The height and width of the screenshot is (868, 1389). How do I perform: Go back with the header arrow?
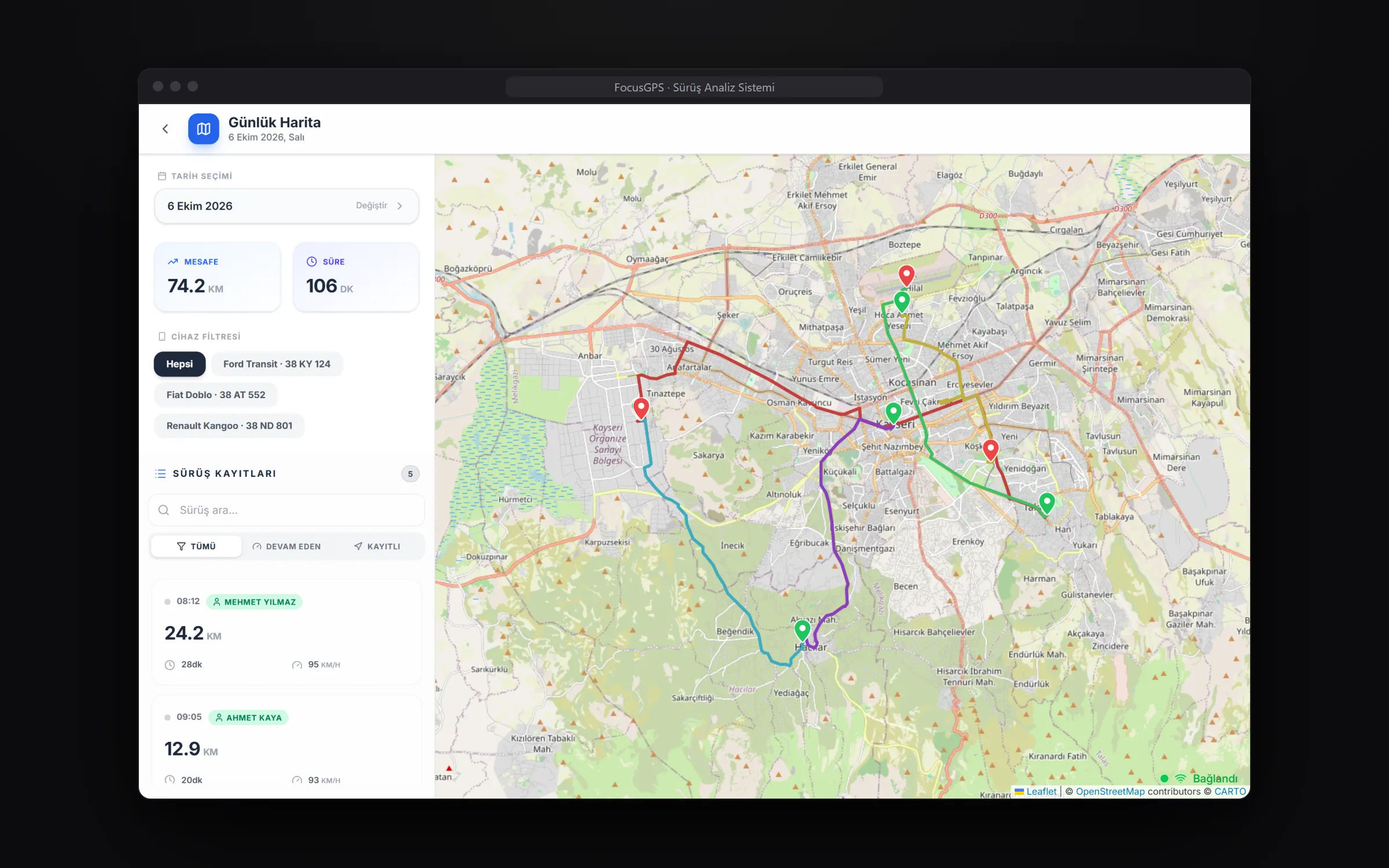[x=166, y=129]
